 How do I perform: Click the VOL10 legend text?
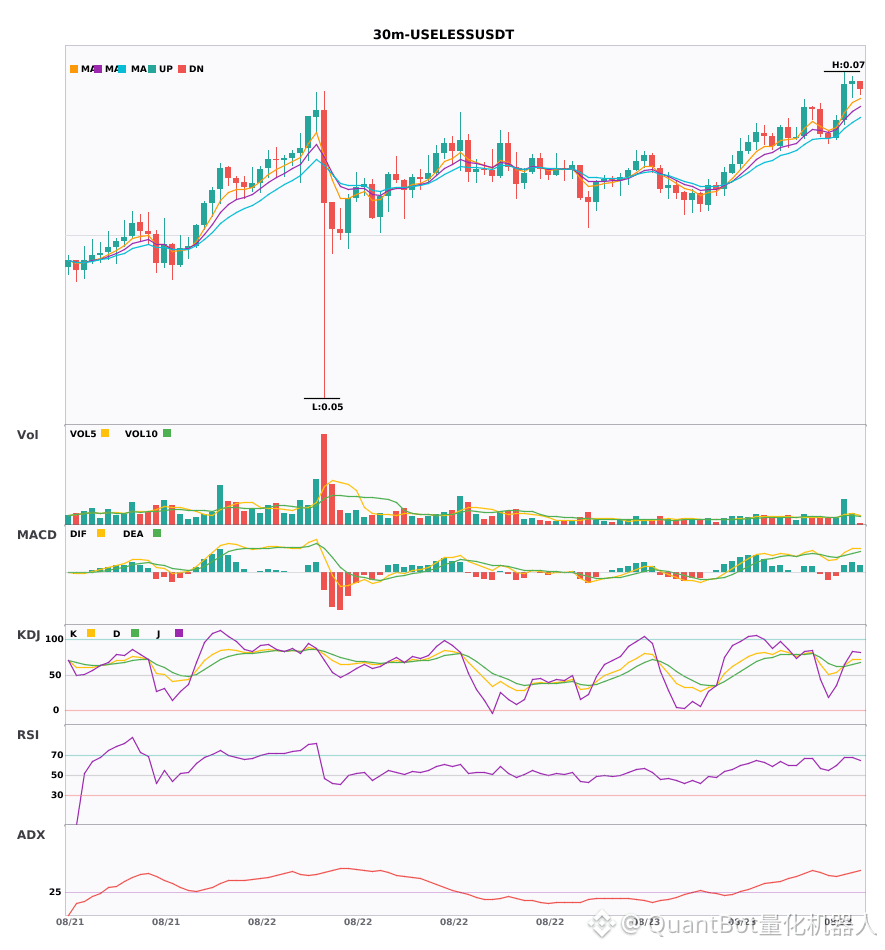coord(141,434)
